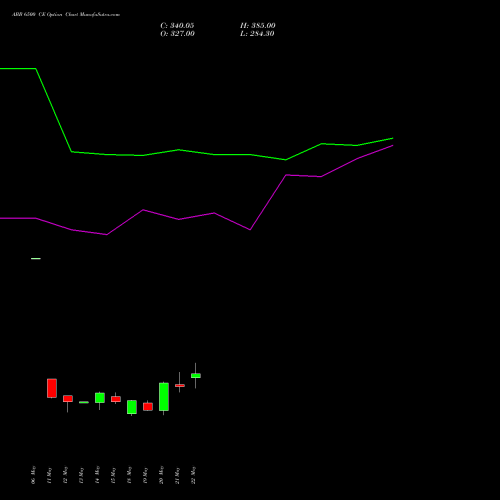Click the ABB CE Options chart title
Image resolution: width=500 pixels, height=500 pixels.
[66, 15]
